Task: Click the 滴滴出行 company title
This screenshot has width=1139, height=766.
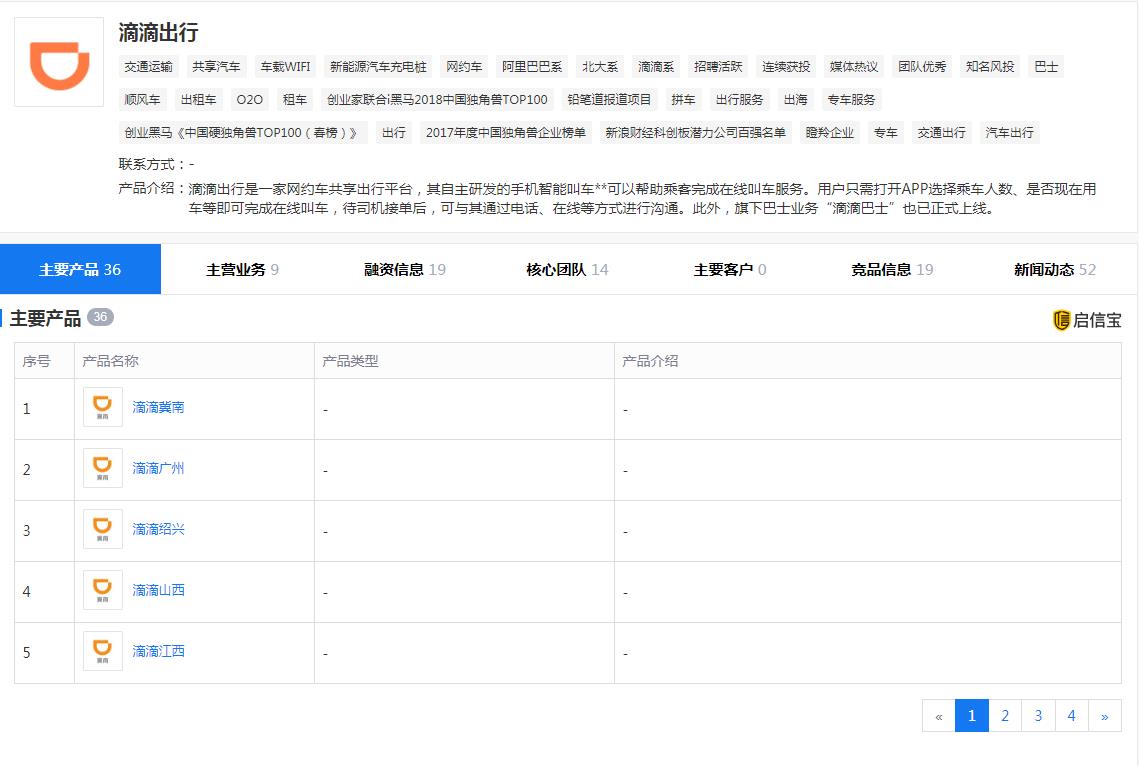Action: point(158,33)
